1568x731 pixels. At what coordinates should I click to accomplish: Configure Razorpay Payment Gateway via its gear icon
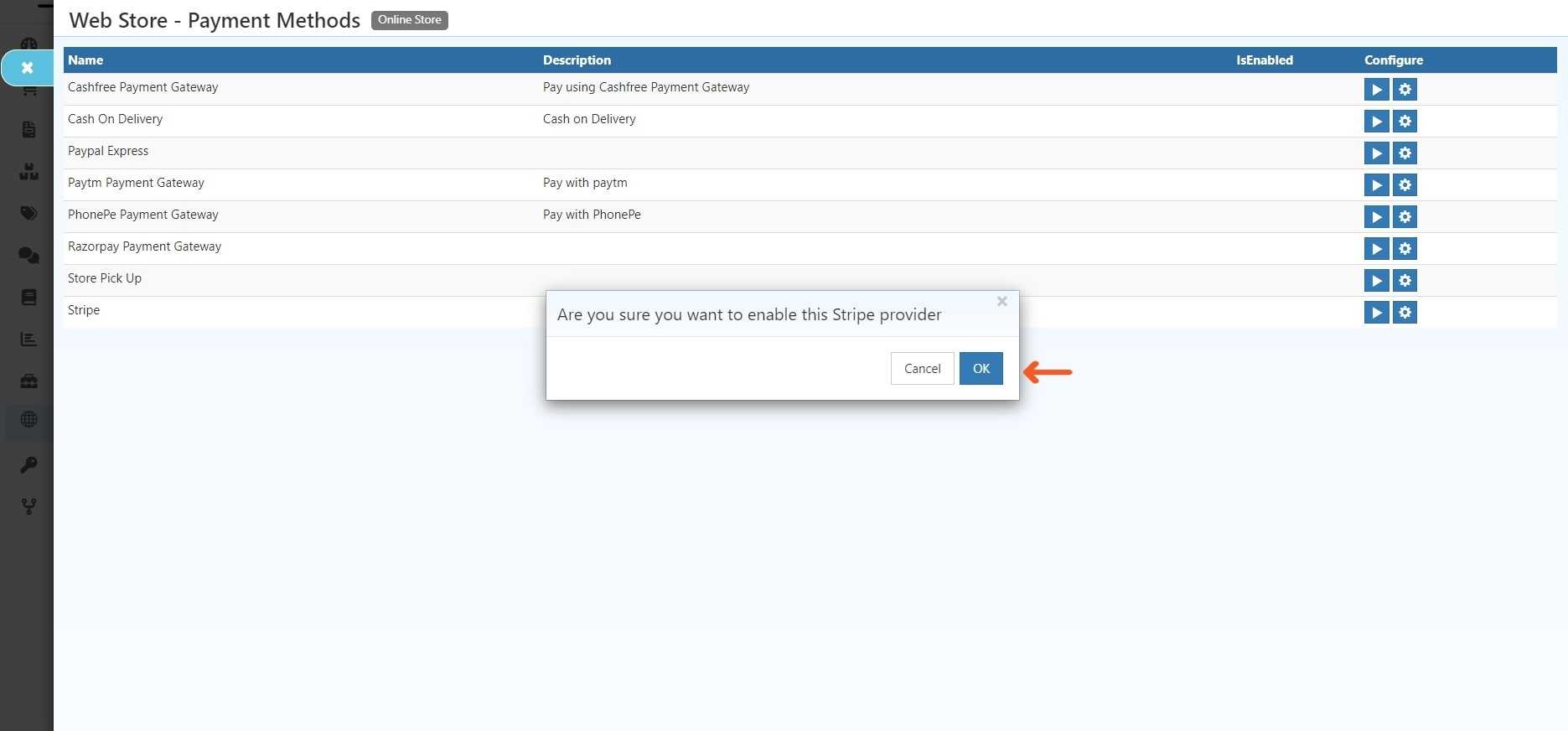(x=1405, y=248)
